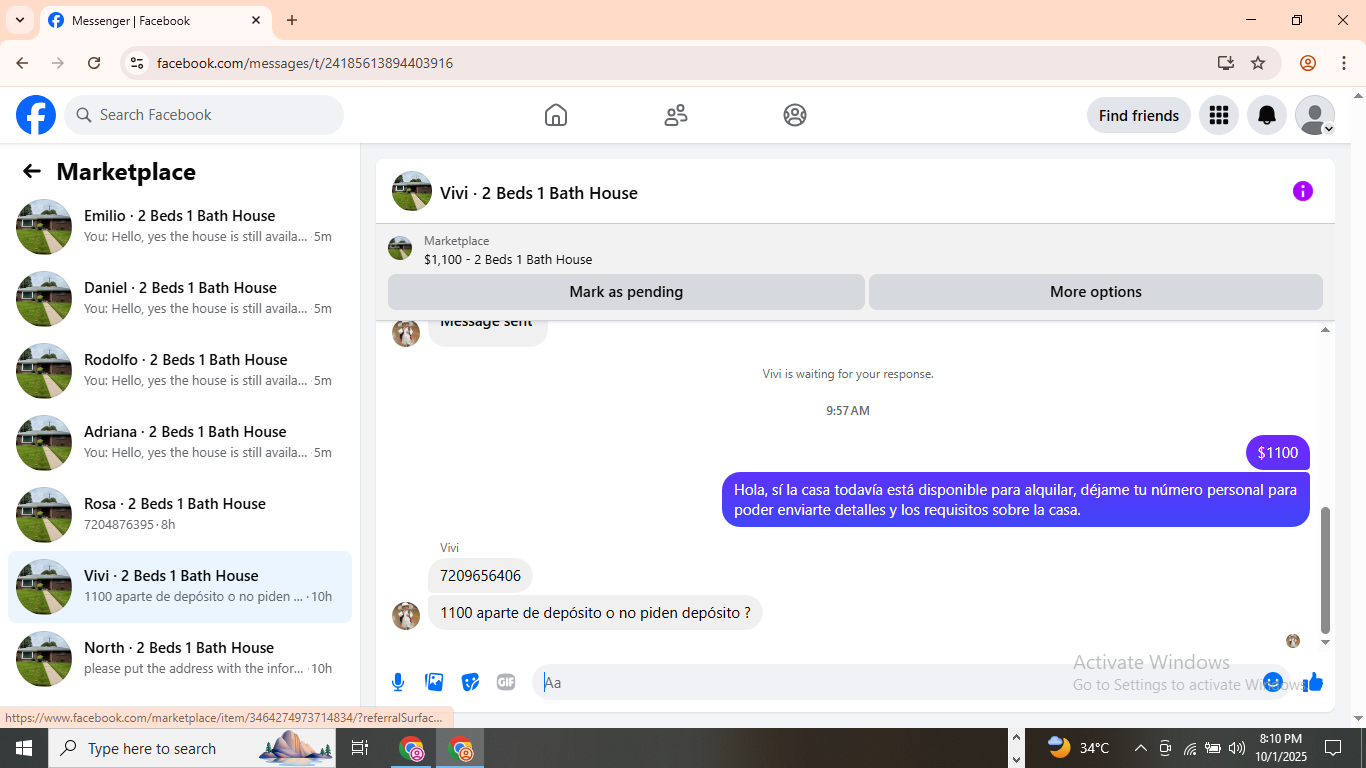Open the Adriana 2 Beds 1 Bath House conversation
The width and height of the screenshot is (1366, 768).
[180, 443]
